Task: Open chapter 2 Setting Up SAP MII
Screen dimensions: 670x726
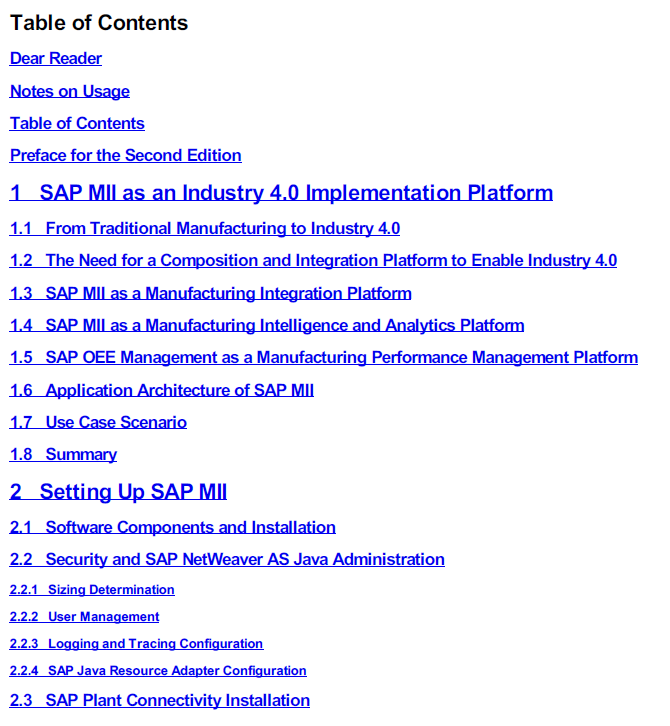Action: point(118,492)
